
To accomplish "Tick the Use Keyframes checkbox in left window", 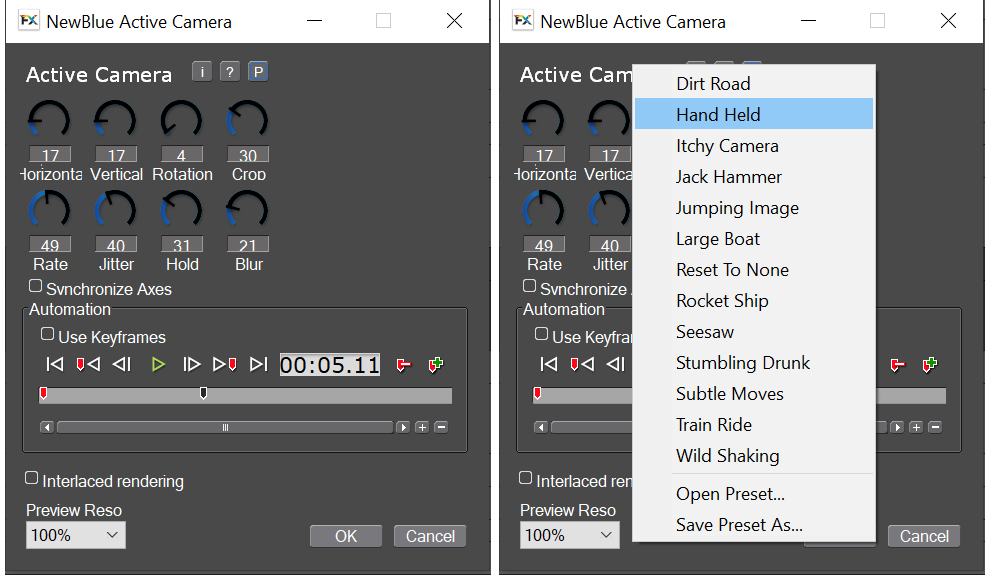I will (47, 335).
